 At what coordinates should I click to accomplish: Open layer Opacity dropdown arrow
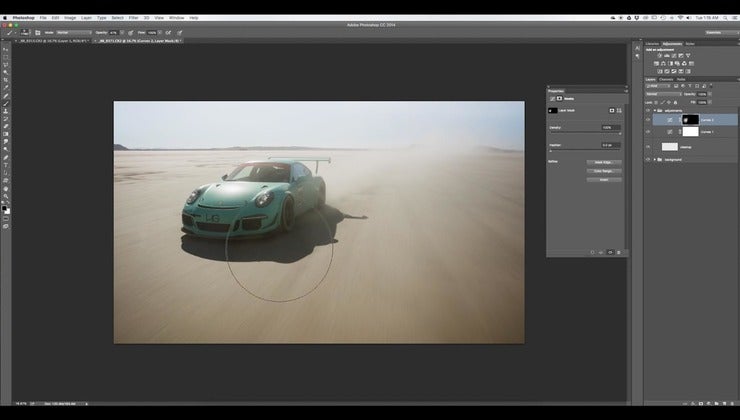pos(710,94)
